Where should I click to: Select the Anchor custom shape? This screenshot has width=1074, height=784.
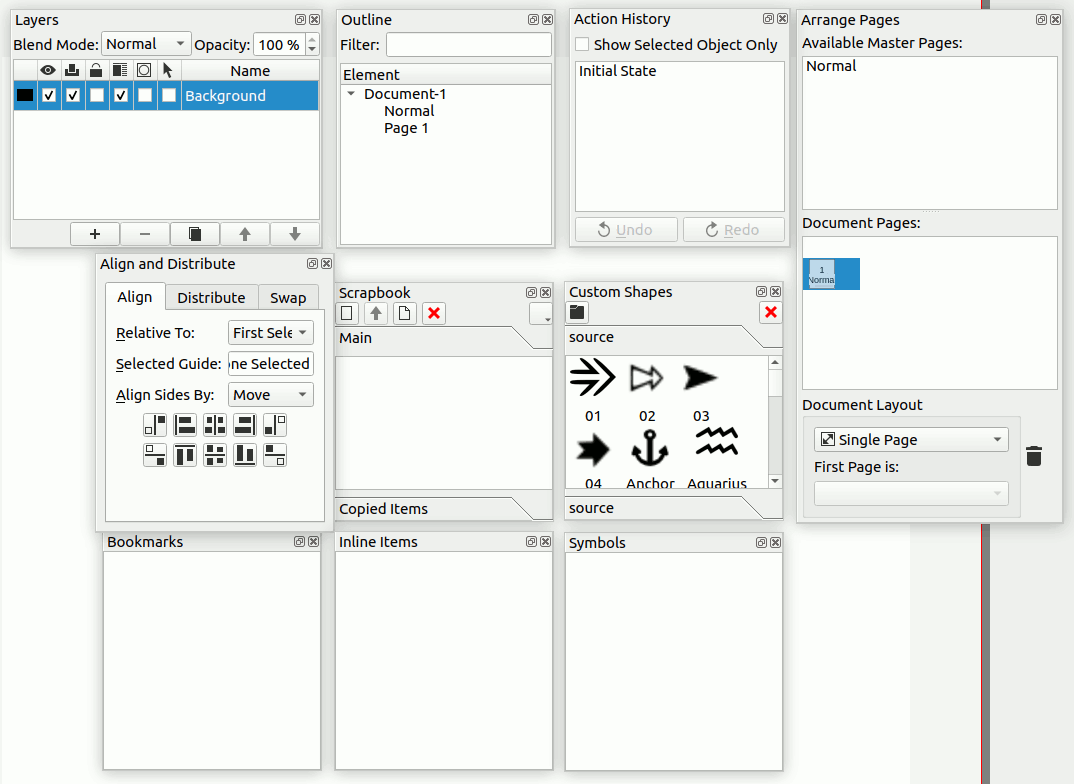tap(650, 450)
